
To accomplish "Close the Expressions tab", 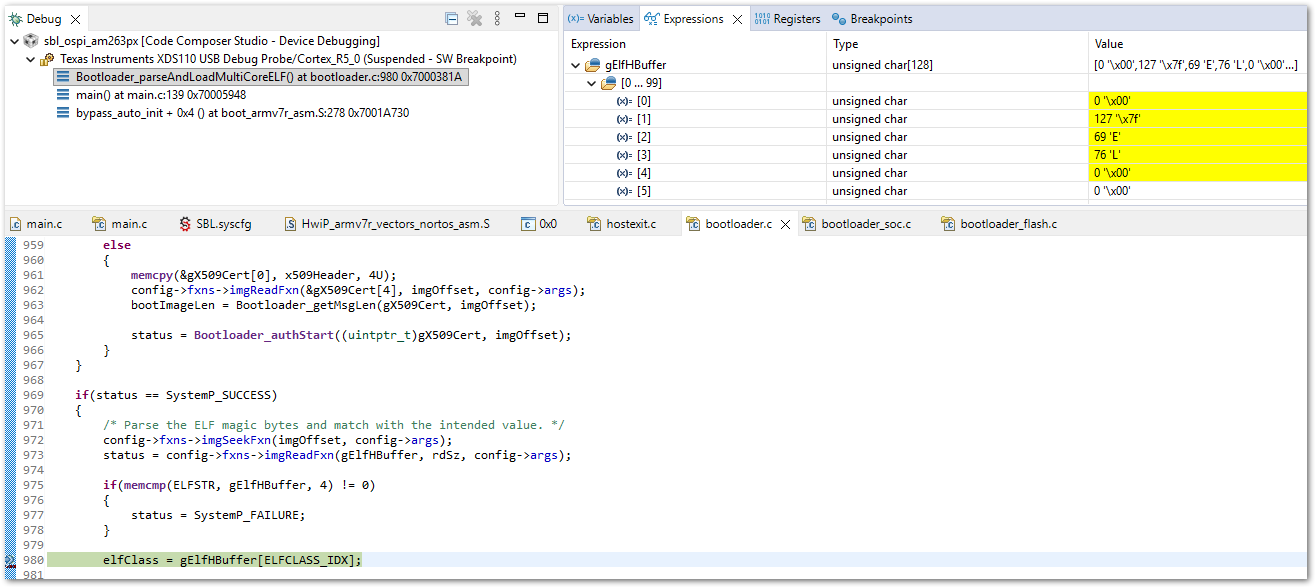I will pyautogui.click(x=737, y=19).
